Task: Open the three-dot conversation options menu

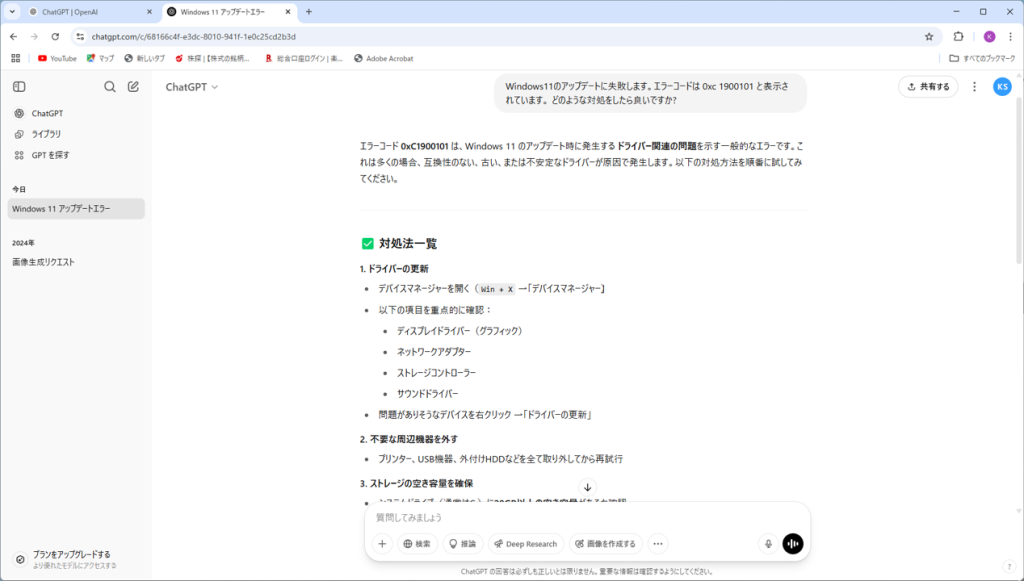Action: (x=974, y=87)
